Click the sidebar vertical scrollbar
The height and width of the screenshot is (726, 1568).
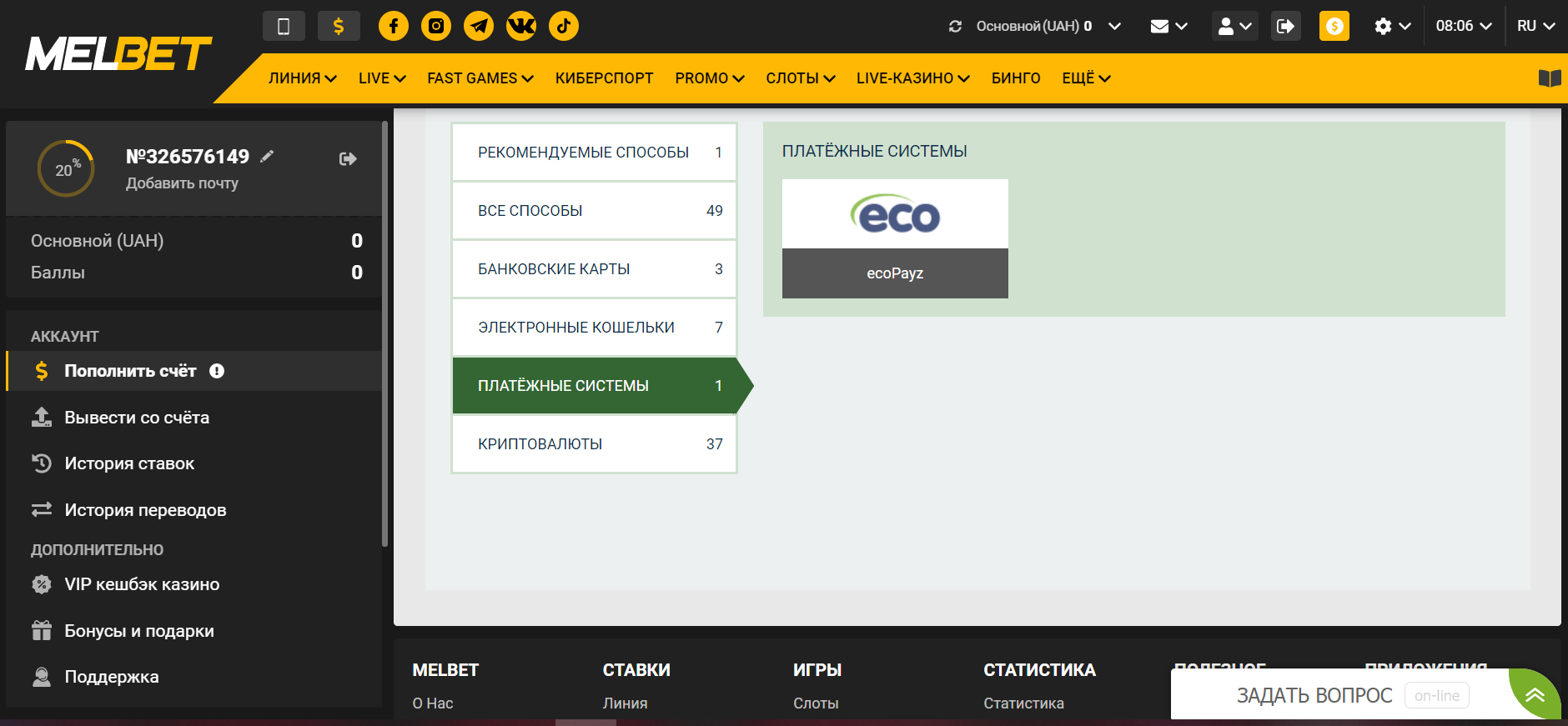[x=384, y=333]
